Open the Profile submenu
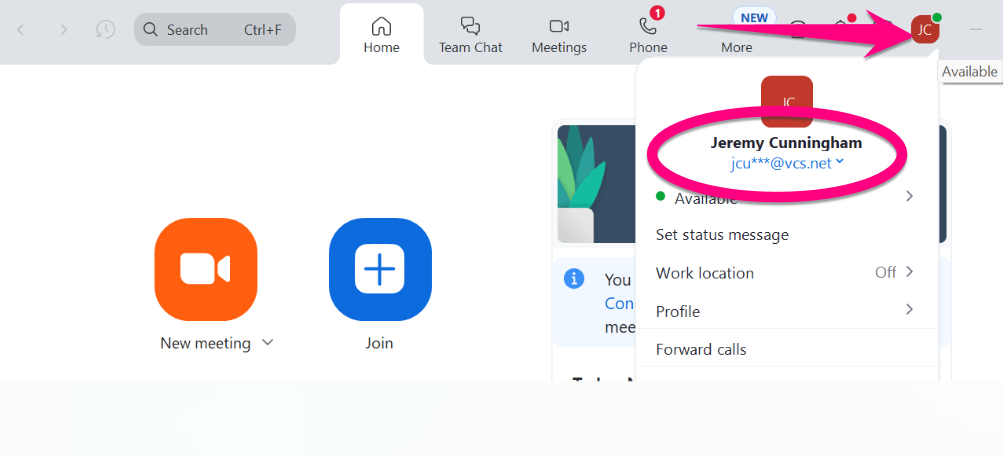Image resolution: width=1003 pixels, height=456 pixels. coord(908,311)
